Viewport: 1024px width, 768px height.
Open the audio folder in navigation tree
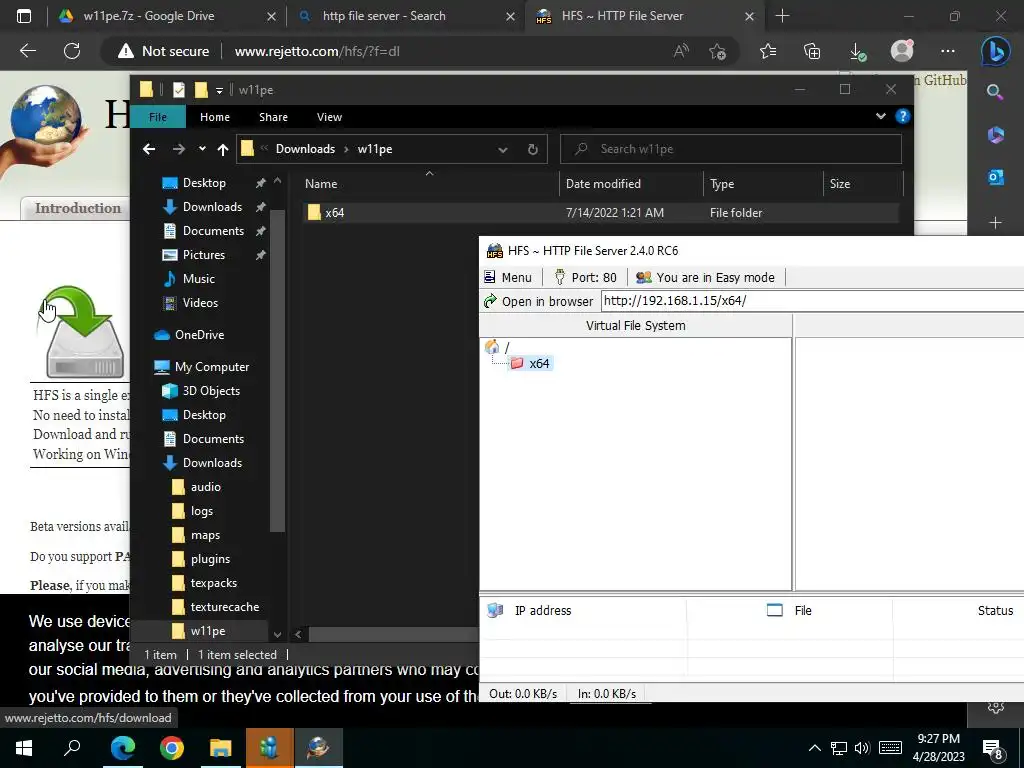[x=205, y=487]
